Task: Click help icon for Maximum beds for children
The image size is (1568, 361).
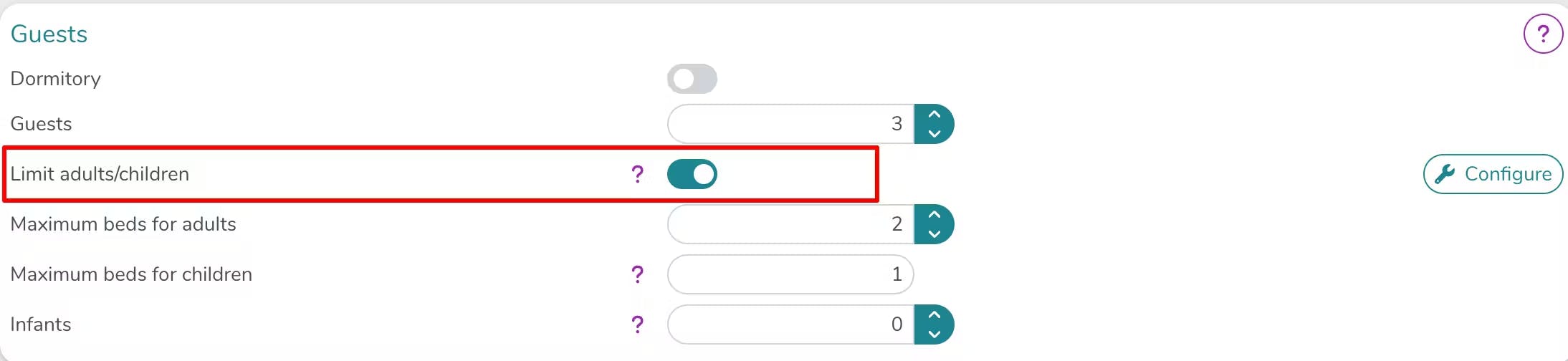Action: click(637, 274)
